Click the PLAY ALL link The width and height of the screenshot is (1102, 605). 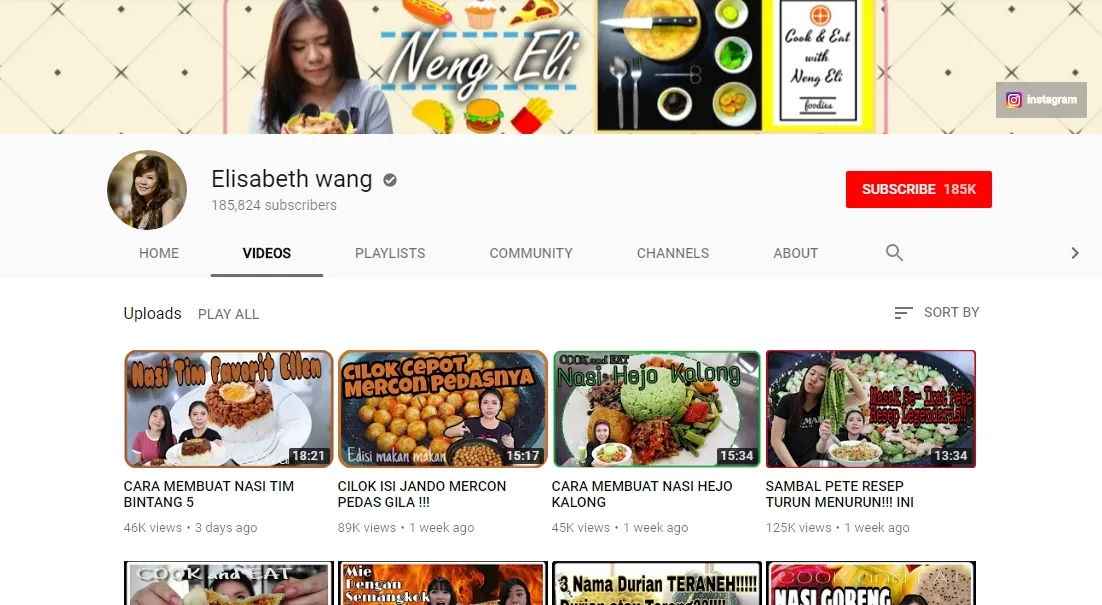tap(228, 314)
